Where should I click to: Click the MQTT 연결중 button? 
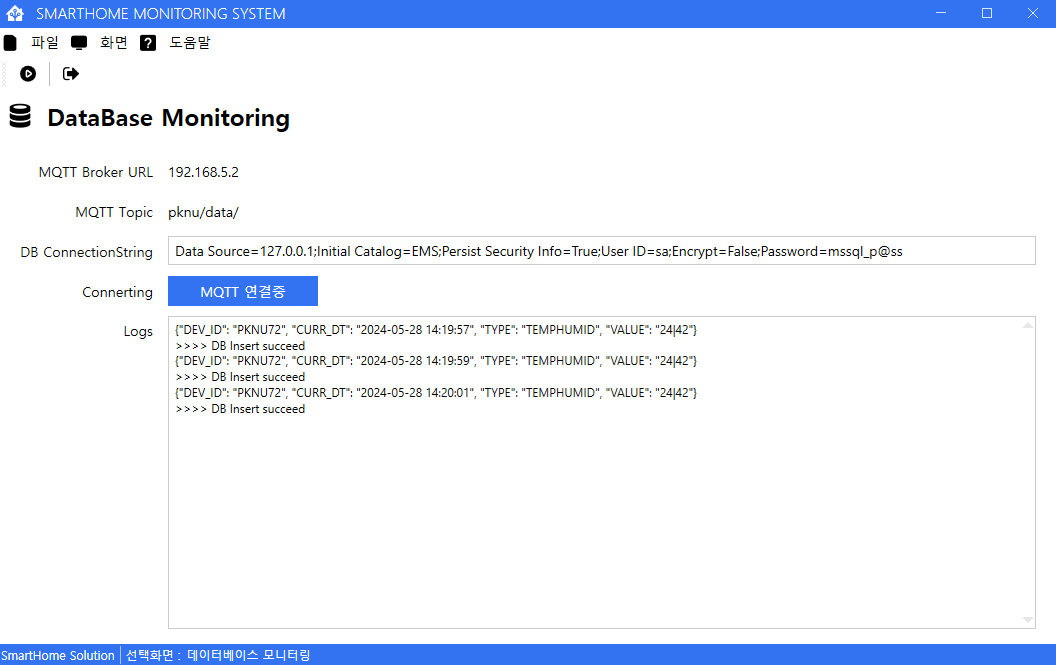click(242, 291)
